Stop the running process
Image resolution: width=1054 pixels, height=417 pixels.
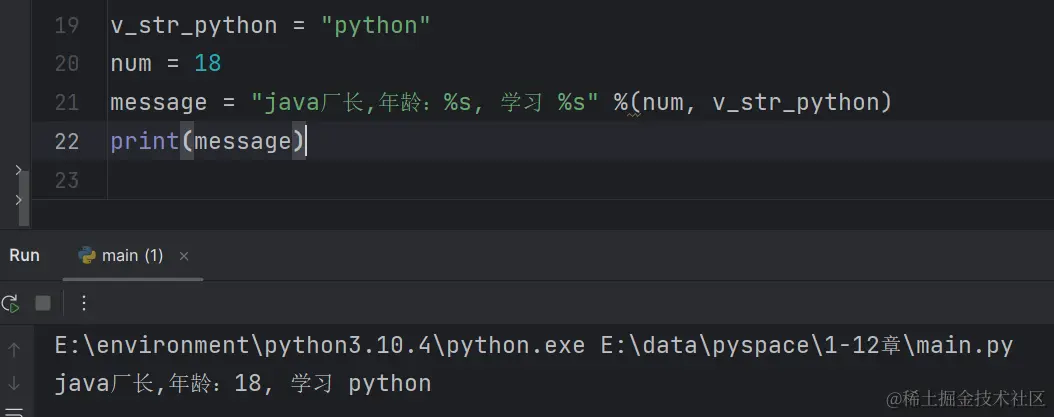(43, 304)
